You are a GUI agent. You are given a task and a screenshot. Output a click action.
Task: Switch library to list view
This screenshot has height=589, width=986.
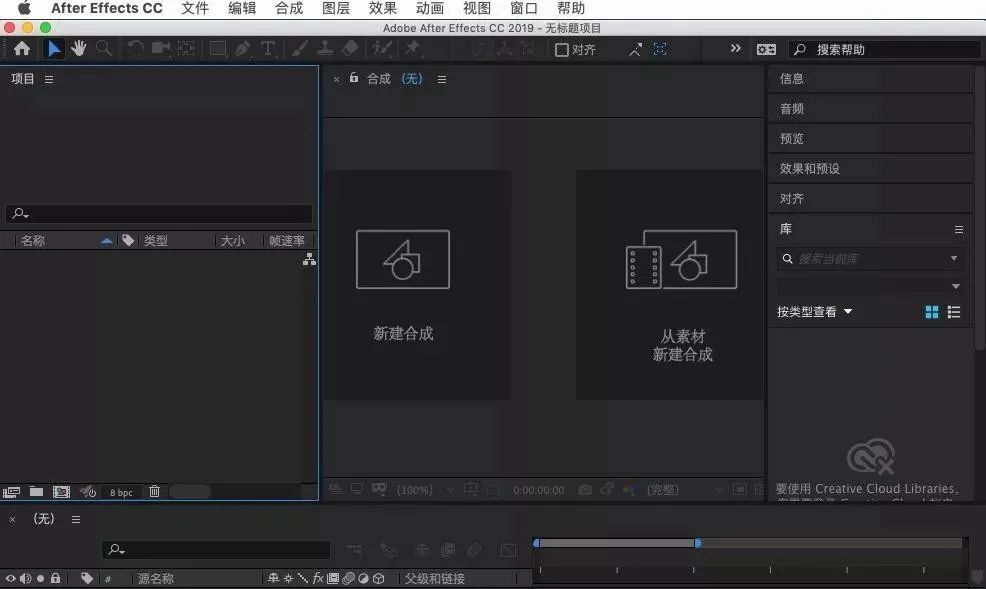(x=954, y=312)
